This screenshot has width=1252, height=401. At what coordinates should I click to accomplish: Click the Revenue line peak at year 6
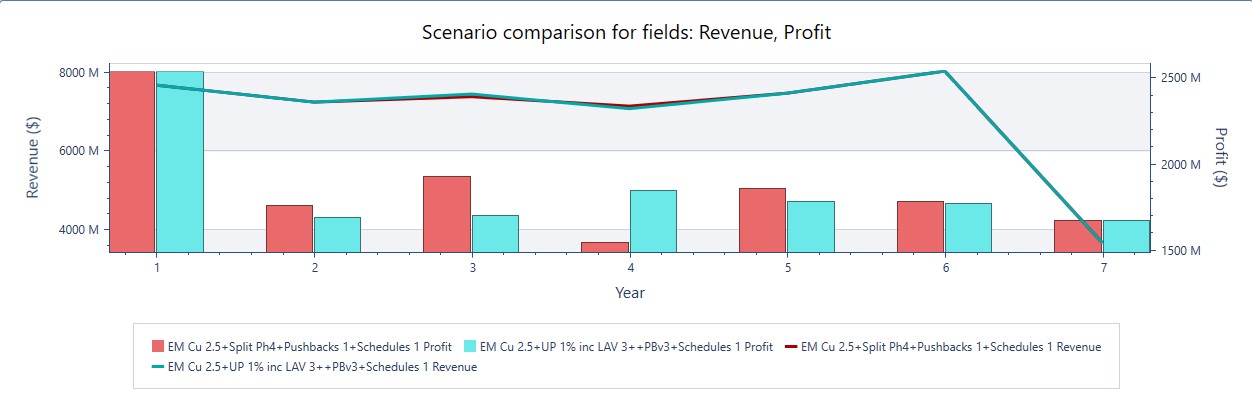(x=945, y=72)
